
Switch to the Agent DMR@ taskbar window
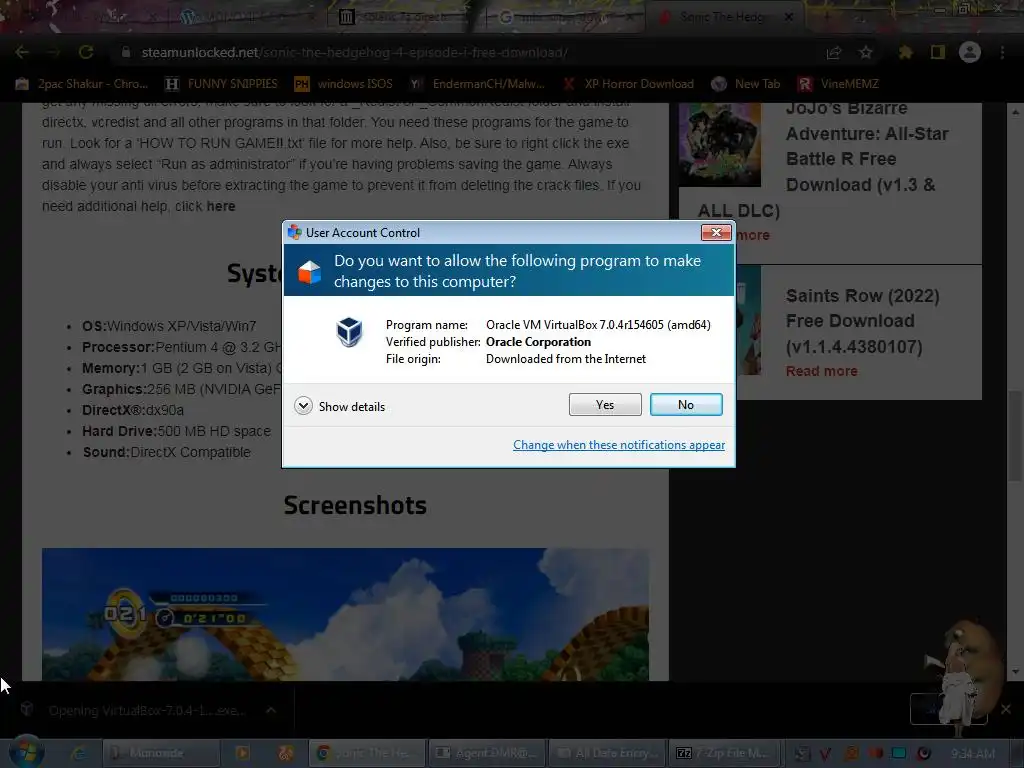tap(487, 753)
